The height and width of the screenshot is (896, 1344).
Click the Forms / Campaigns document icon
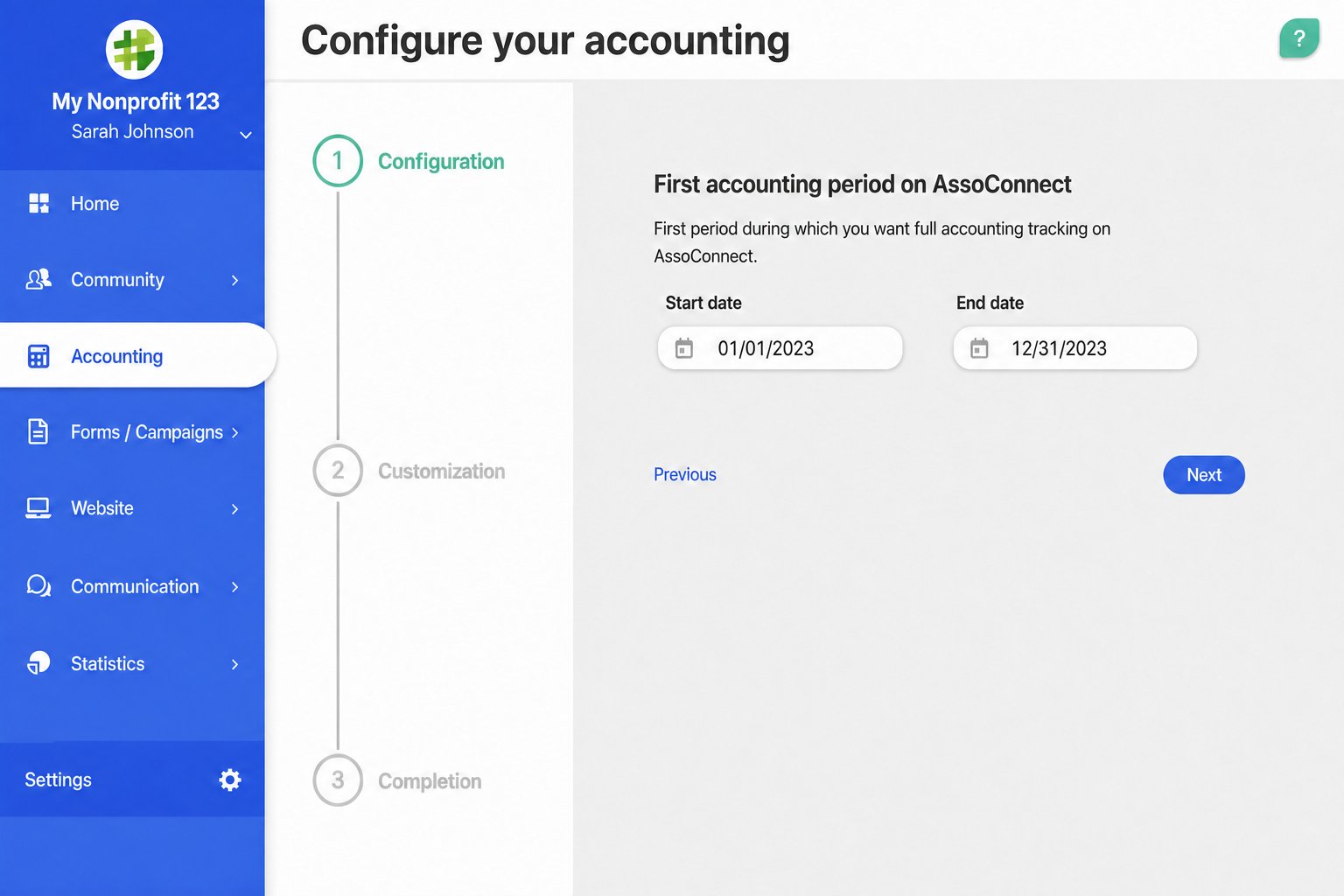click(x=38, y=431)
